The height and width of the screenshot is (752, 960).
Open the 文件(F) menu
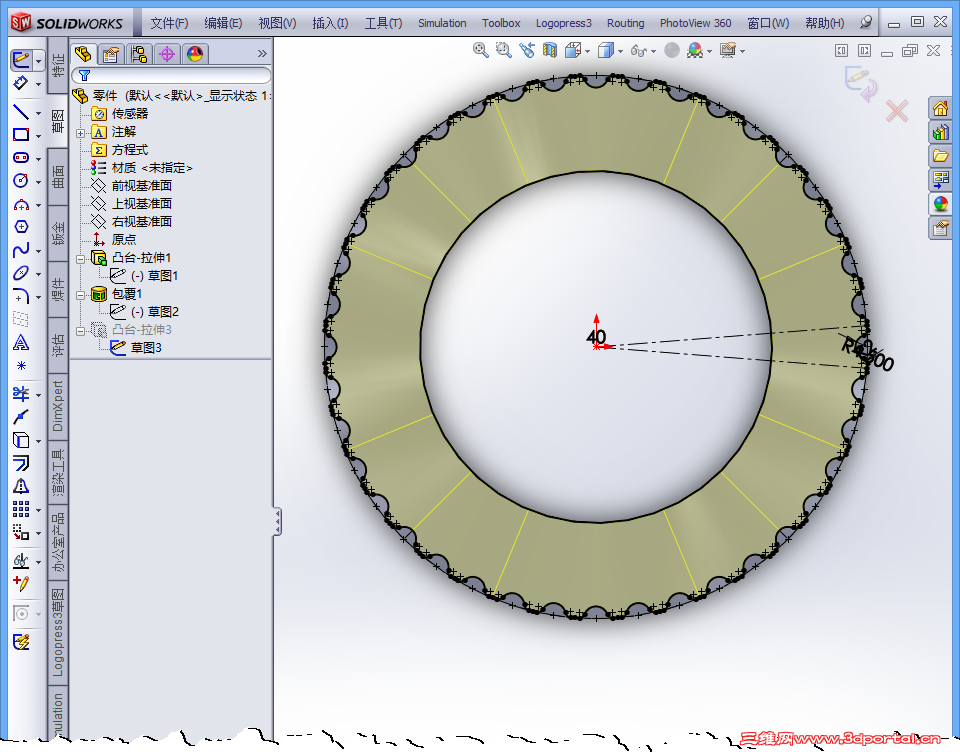[169, 23]
